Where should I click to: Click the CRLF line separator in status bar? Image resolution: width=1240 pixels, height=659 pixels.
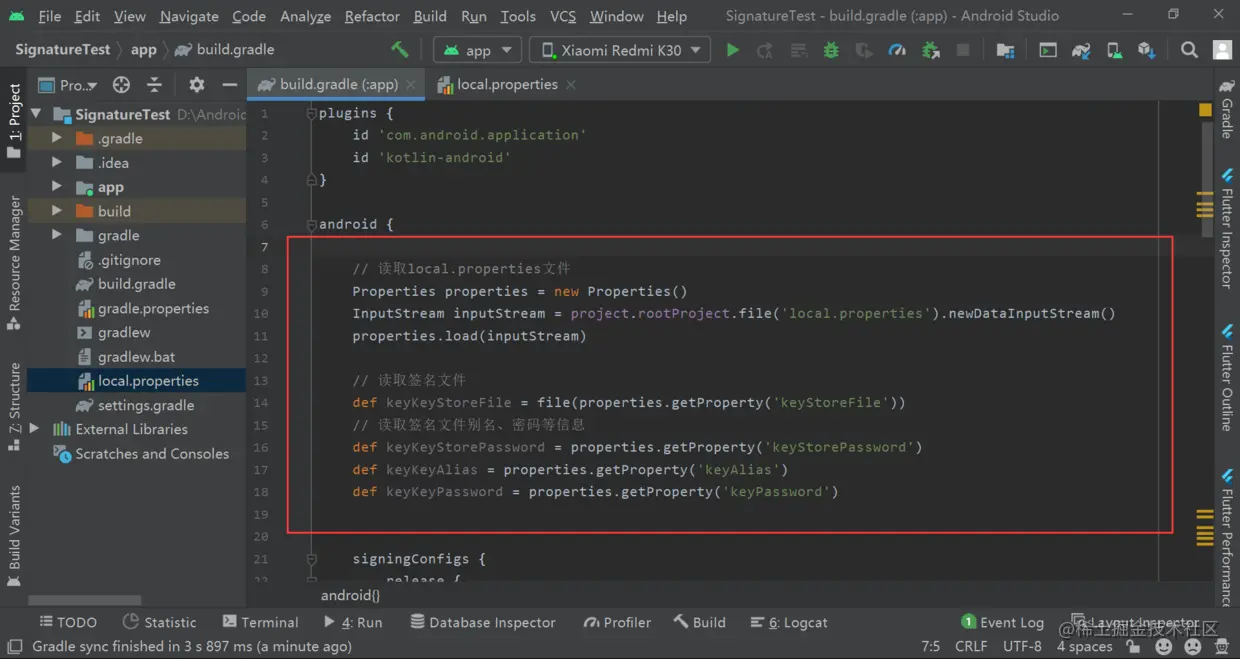[971, 647]
